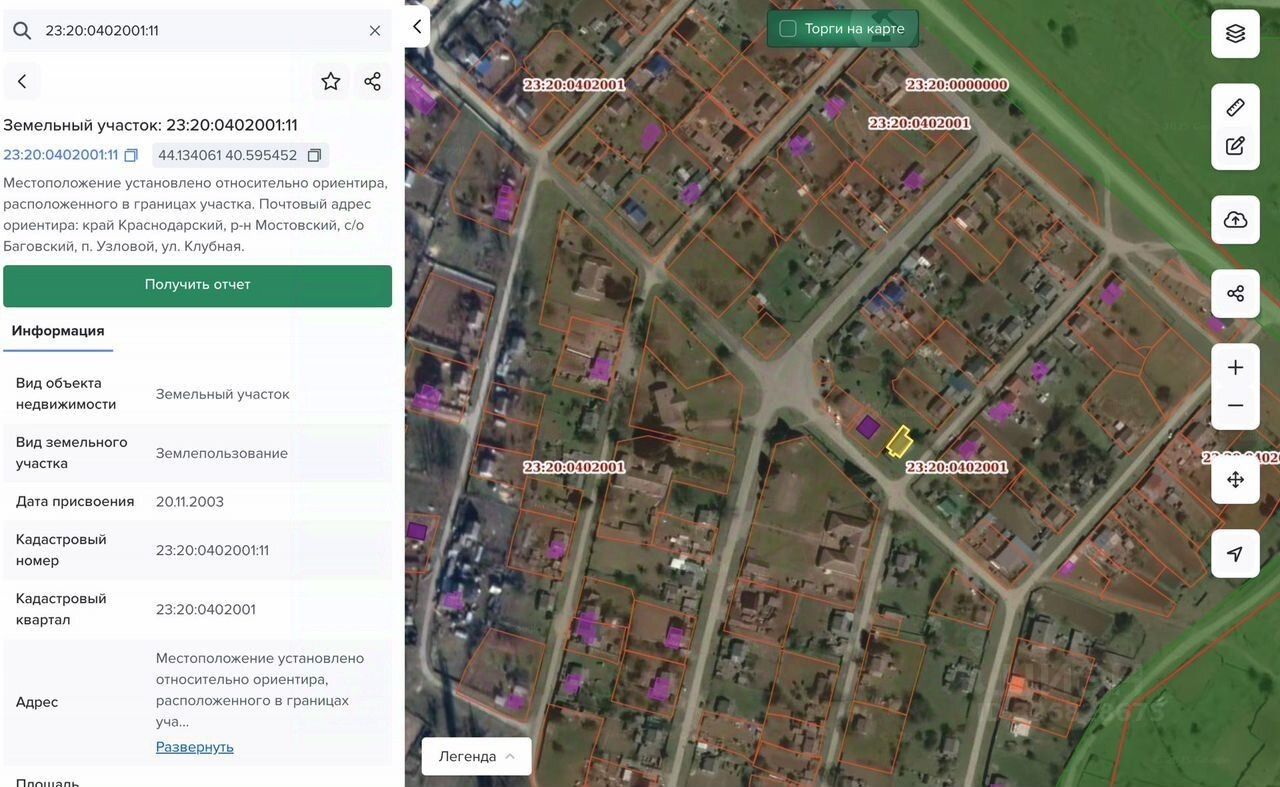Viewport: 1280px width, 787px height.
Task: Click the parcel title heading Земельный участок: 23:20:0402001:11
Action: [x=151, y=125]
